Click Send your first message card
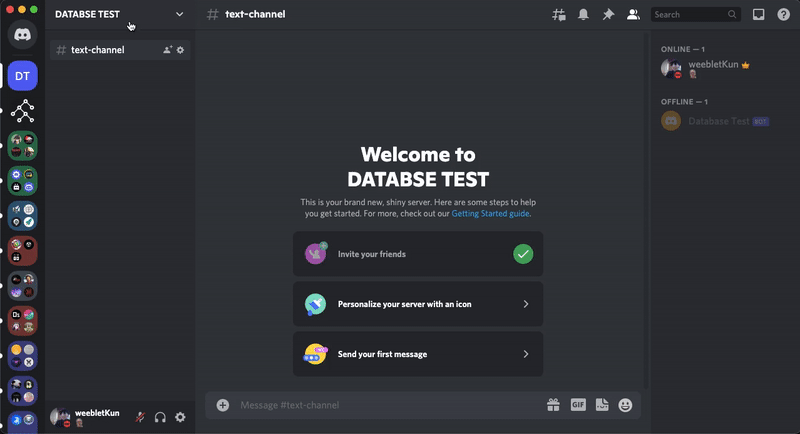Image resolution: width=800 pixels, height=434 pixels. pyautogui.click(x=418, y=354)
